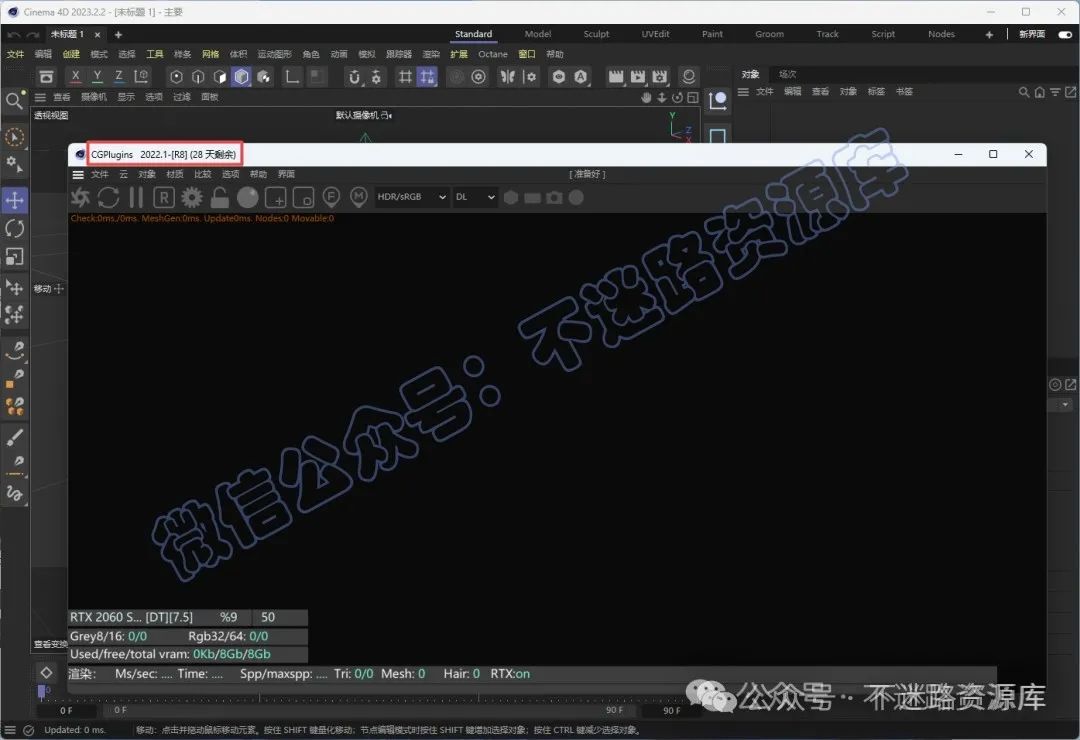1080x740 pixels.
Task: Select Edges mode icon
Action: click(198, 77)
